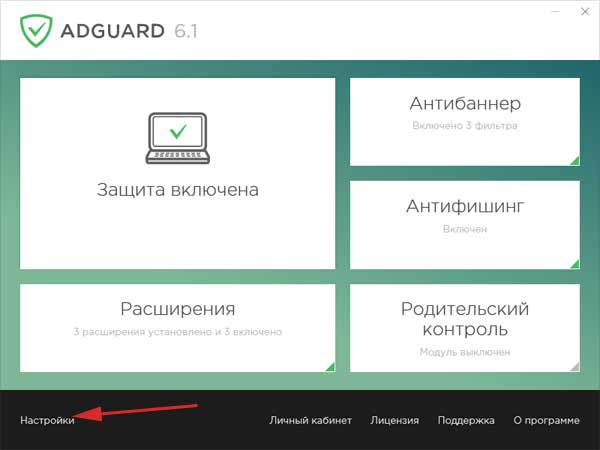This screenshot has width=600, height=450.
Task: Enable the gray corner indicator on Родительский контроль
Action: coord(574,366)
